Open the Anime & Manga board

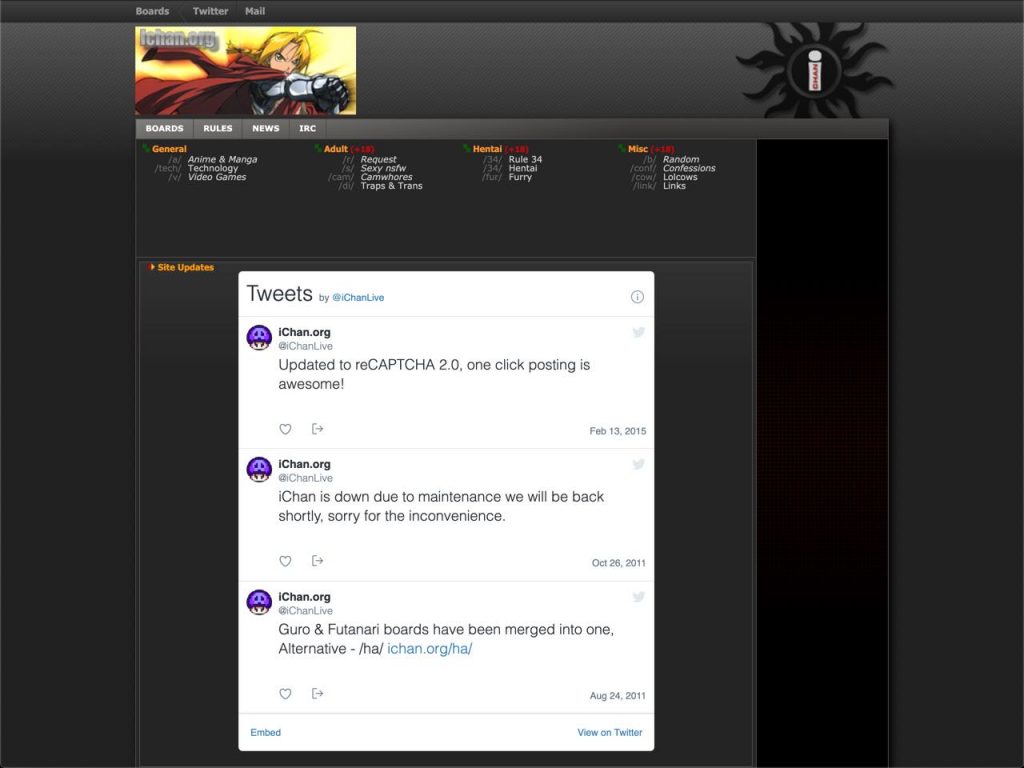pos(223,159)
